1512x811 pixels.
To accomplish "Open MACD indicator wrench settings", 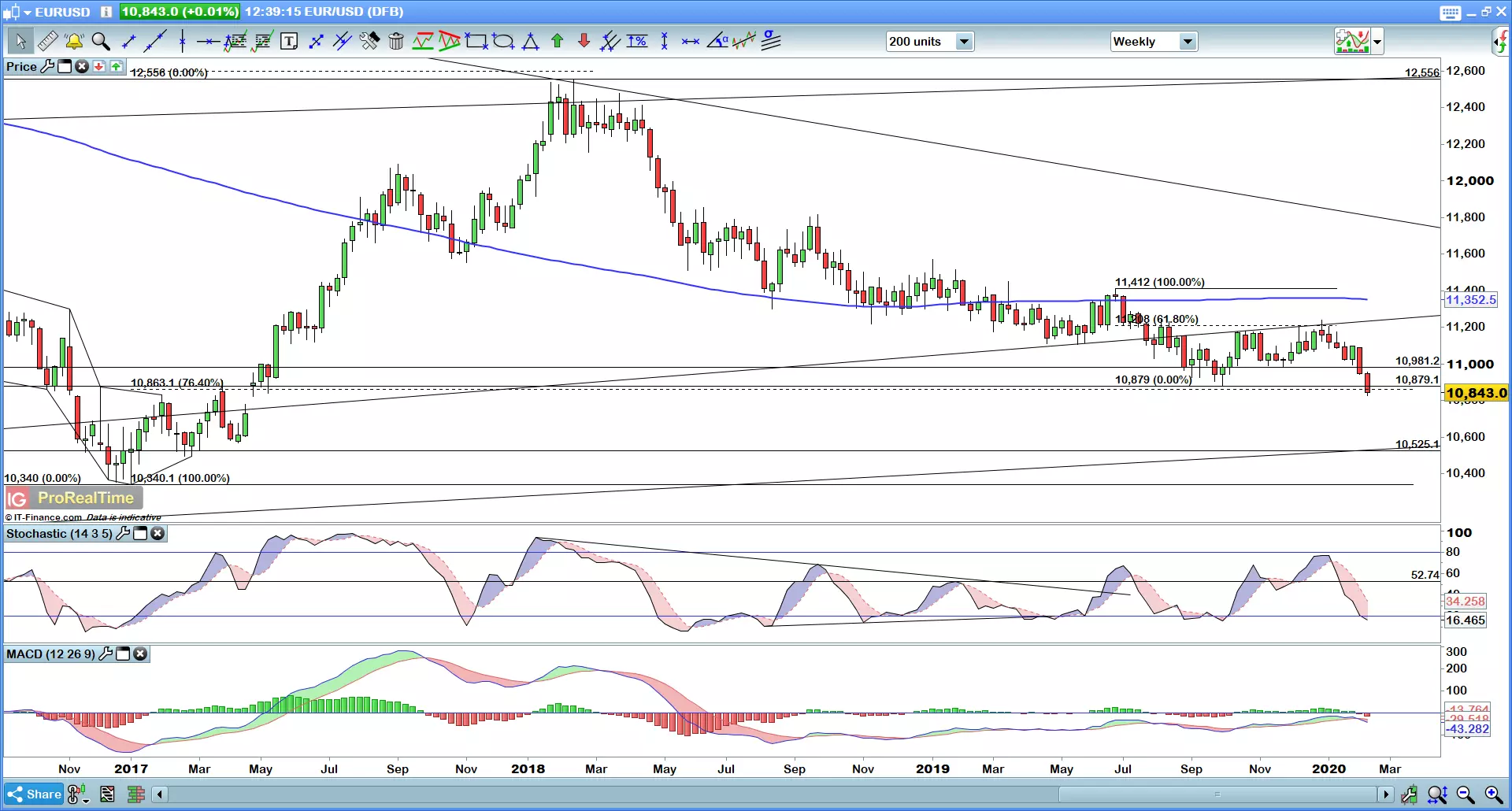I will point(106,654).
